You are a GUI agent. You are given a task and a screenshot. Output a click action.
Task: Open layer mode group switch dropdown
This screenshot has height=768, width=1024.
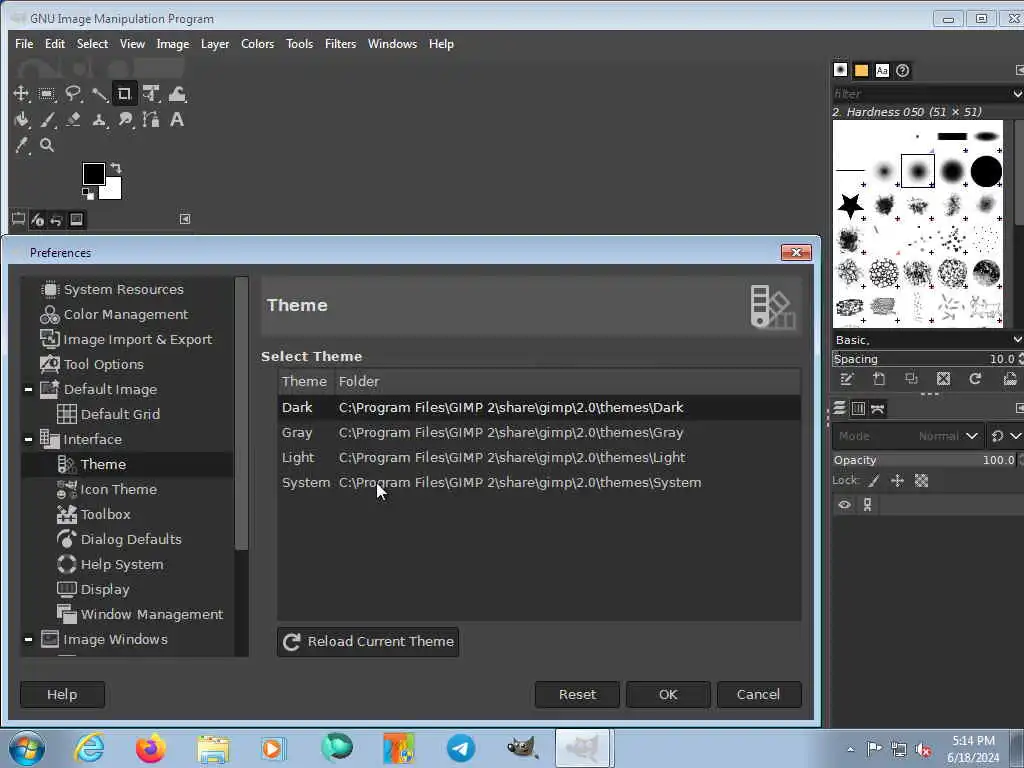(1006, 436)
